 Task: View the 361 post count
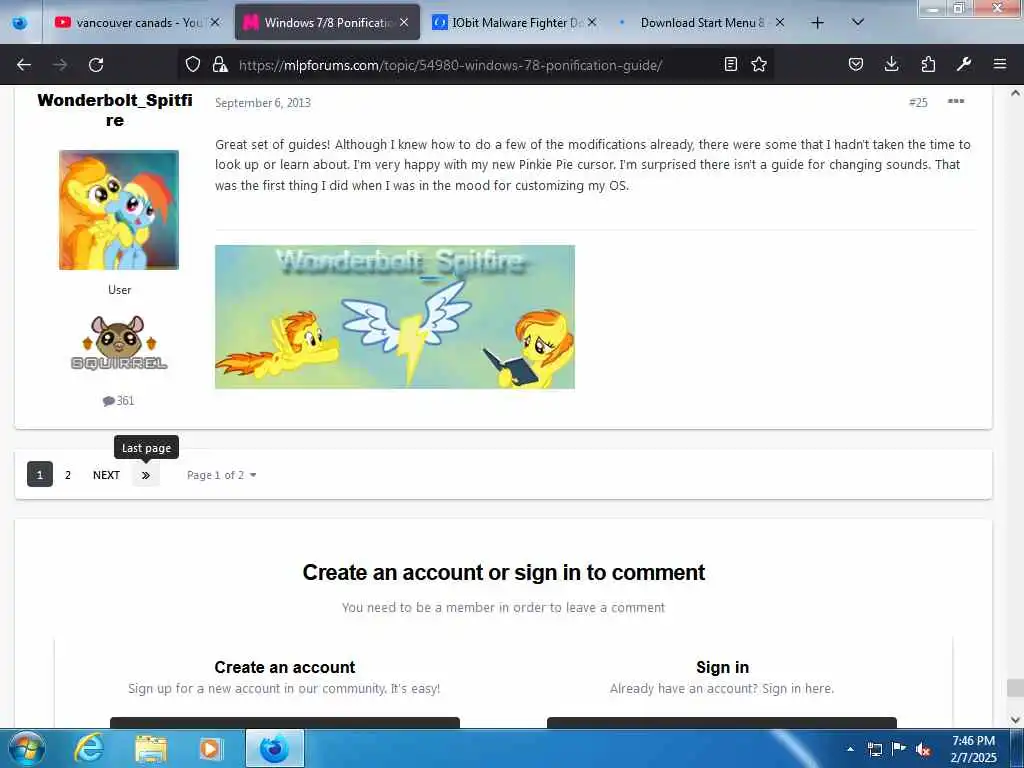(118, 400)
